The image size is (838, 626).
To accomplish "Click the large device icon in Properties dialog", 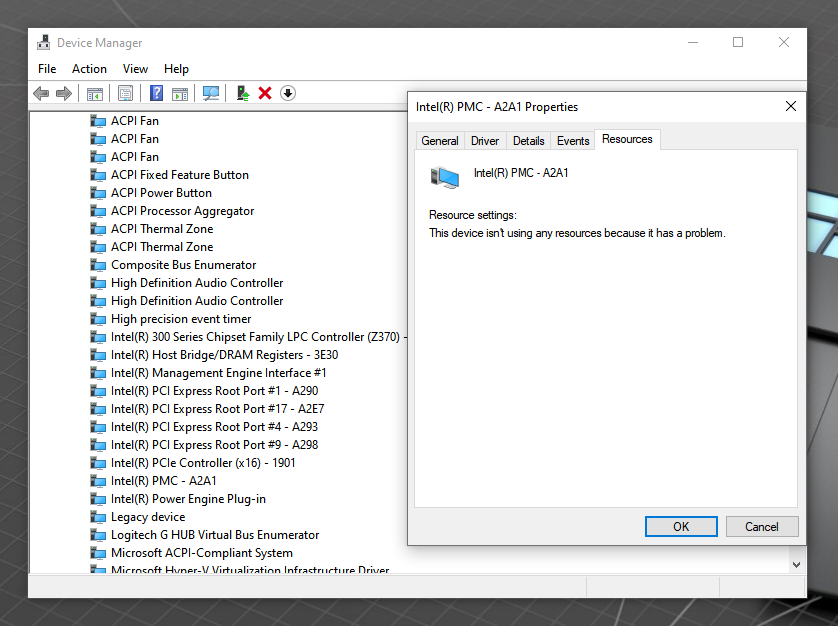I will 445,177.
